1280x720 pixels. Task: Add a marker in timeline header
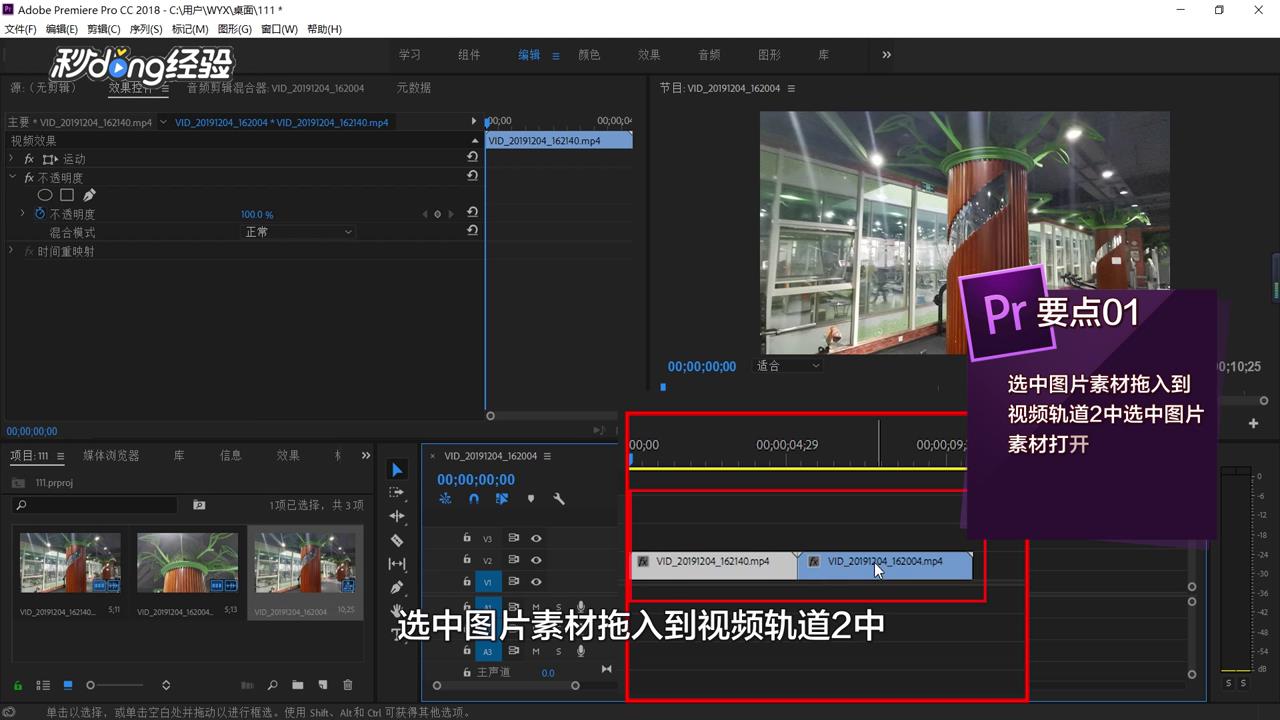531,498
